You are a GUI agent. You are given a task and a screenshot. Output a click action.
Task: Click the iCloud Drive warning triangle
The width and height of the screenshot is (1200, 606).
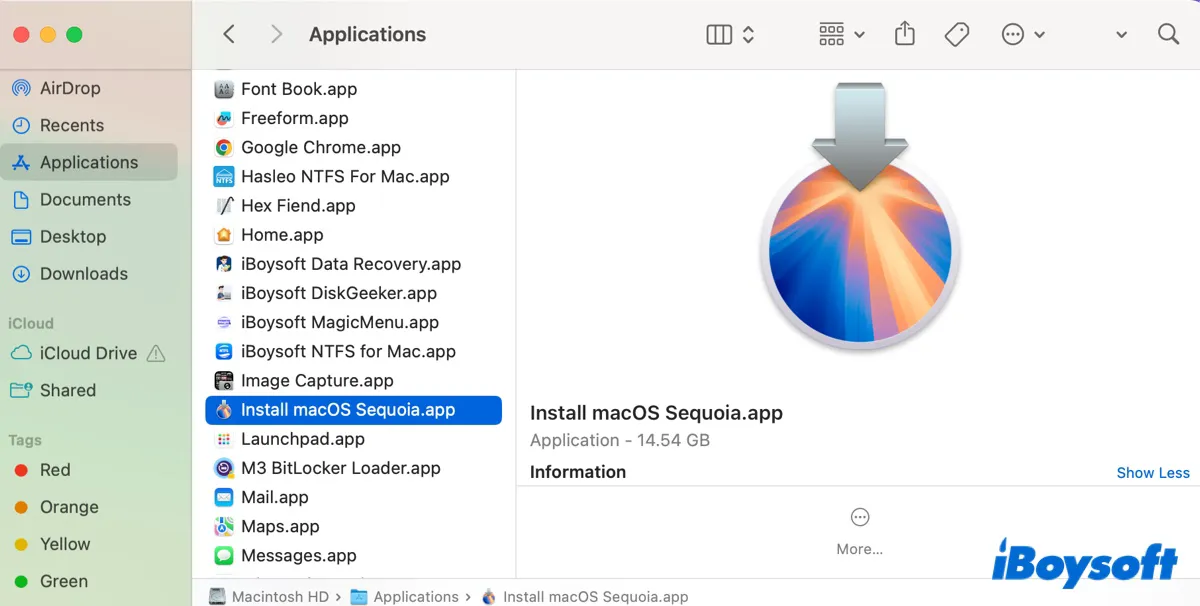pos(156,353)
